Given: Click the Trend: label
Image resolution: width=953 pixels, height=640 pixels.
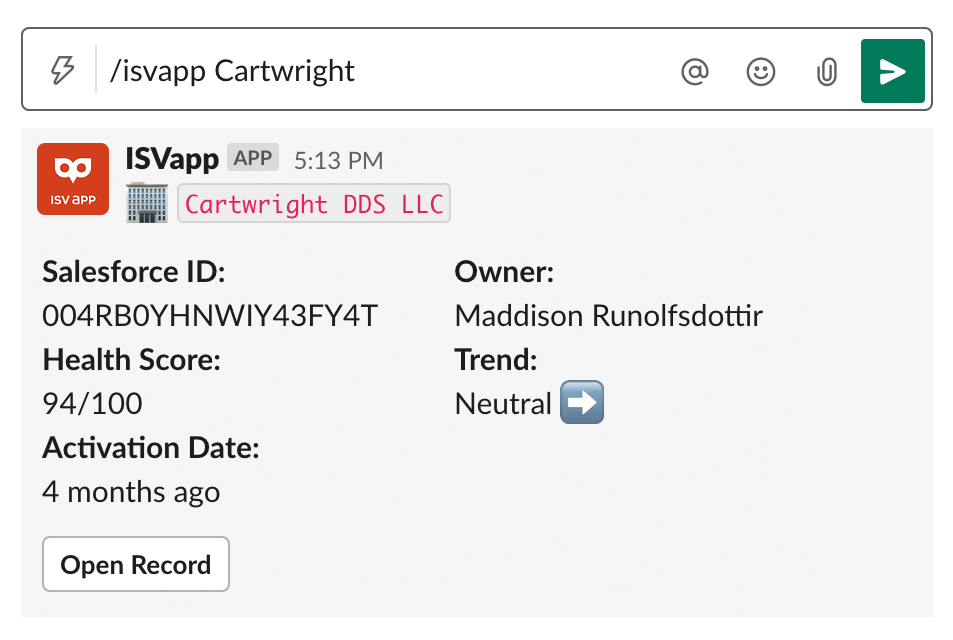Looking at the screenshot, I should coord(496,360).
